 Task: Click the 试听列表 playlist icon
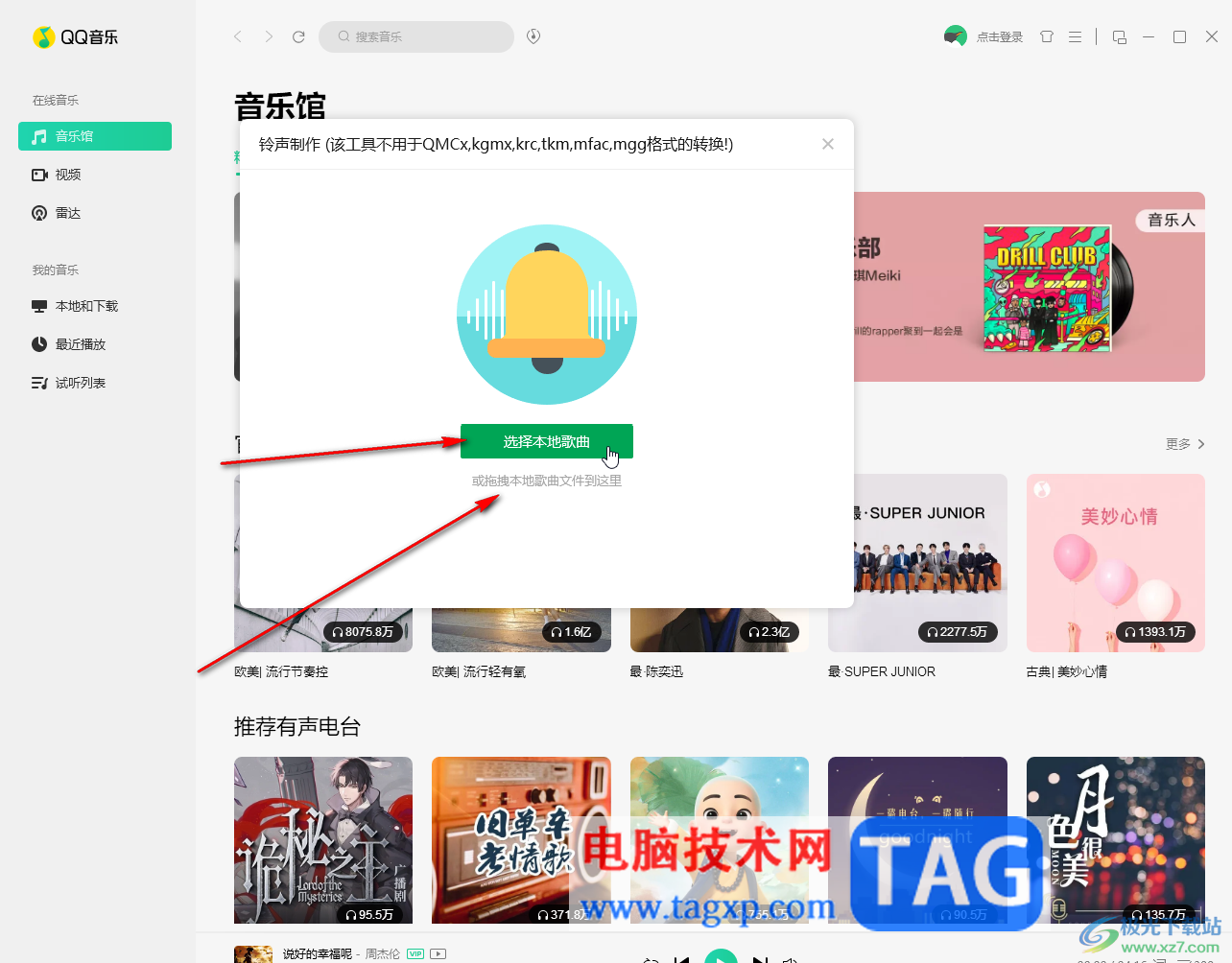click(x=39, y=383)
